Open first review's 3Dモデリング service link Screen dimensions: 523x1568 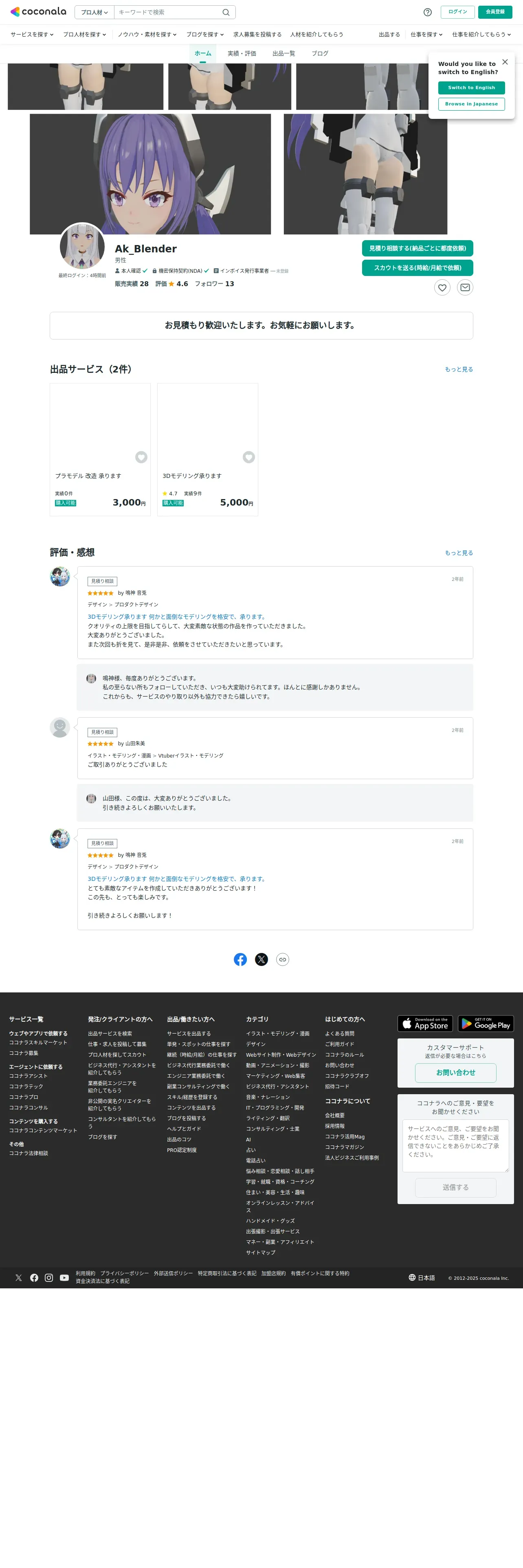point(177,617)
